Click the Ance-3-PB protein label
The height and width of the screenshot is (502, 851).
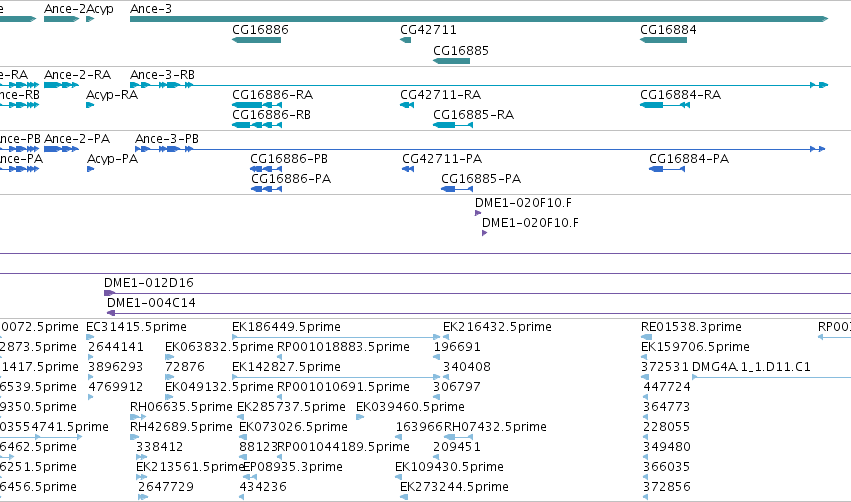(x=167, y=138)
